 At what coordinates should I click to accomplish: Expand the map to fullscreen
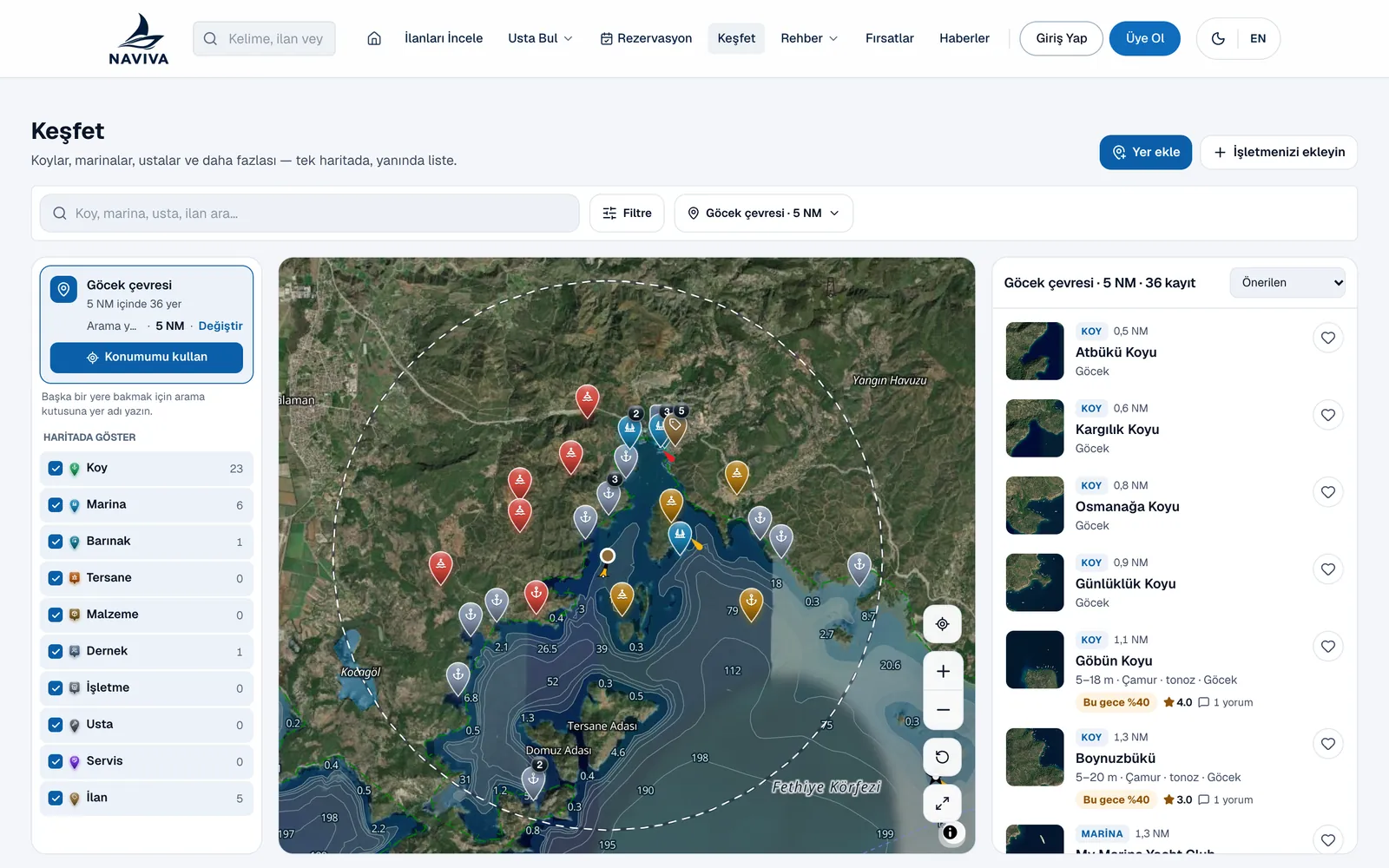tap(942, 803)
